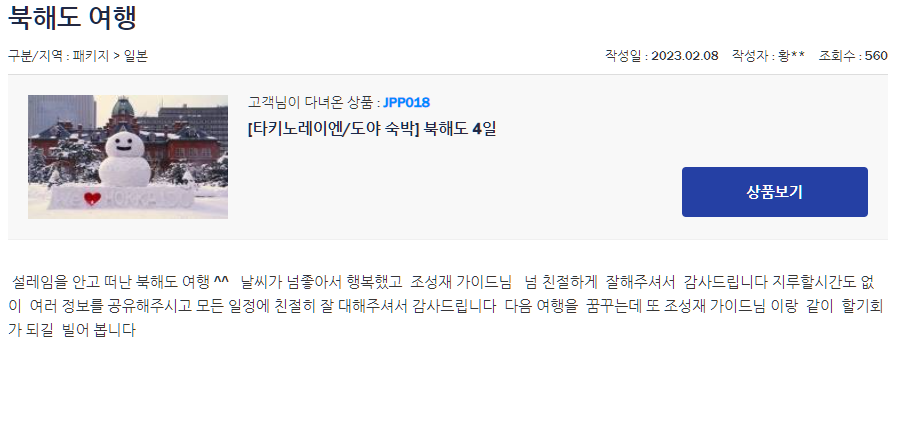Click the 일본 region text
898x429 pixels.
pyautogui.click(x=136, y=56)
